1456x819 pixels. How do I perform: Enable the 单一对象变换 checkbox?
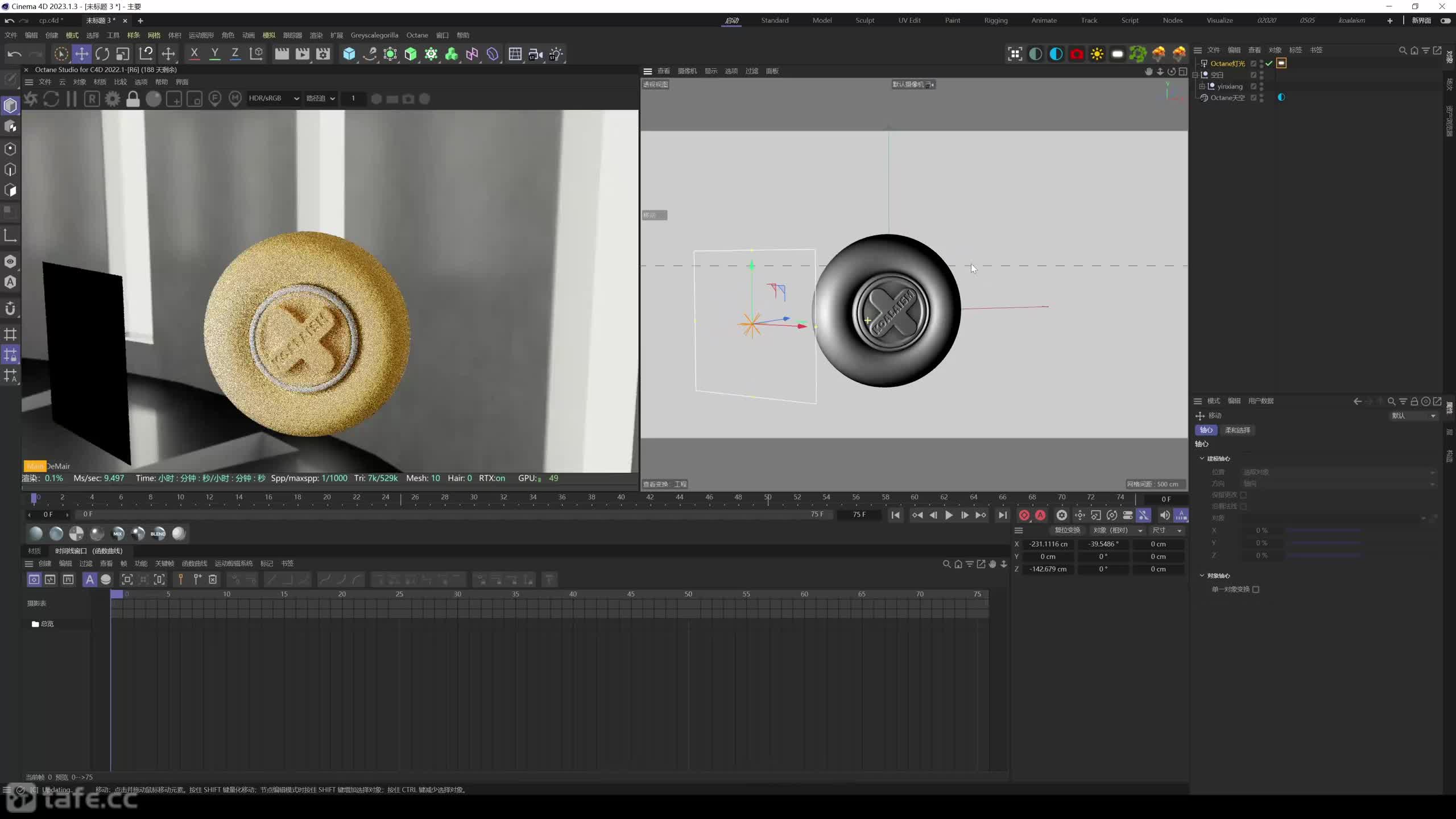(1256, 589)
